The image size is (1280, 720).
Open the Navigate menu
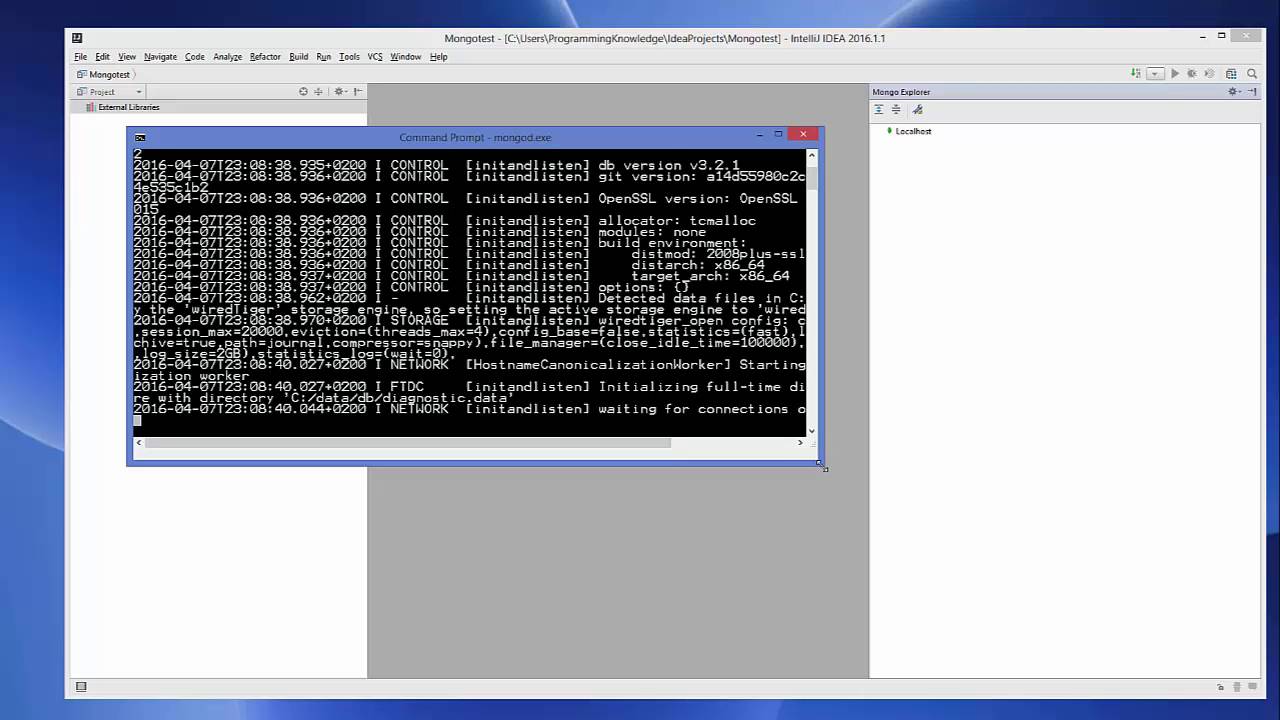160,57
